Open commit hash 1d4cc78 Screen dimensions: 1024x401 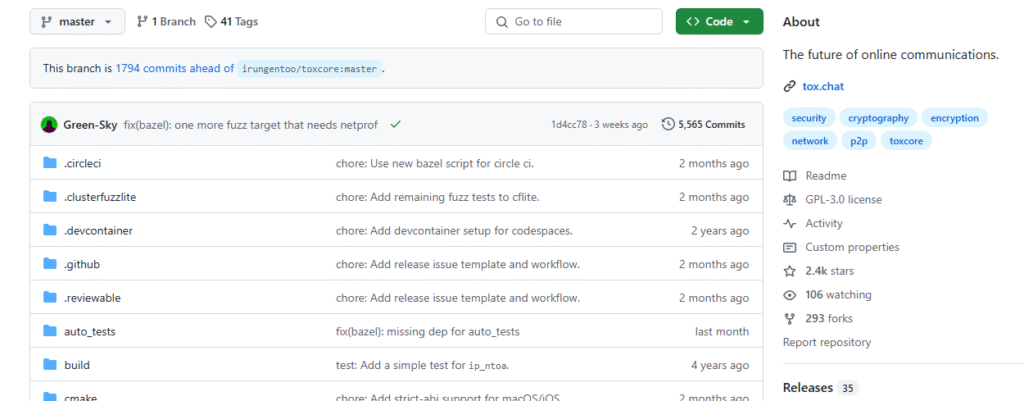click(569, 124)
